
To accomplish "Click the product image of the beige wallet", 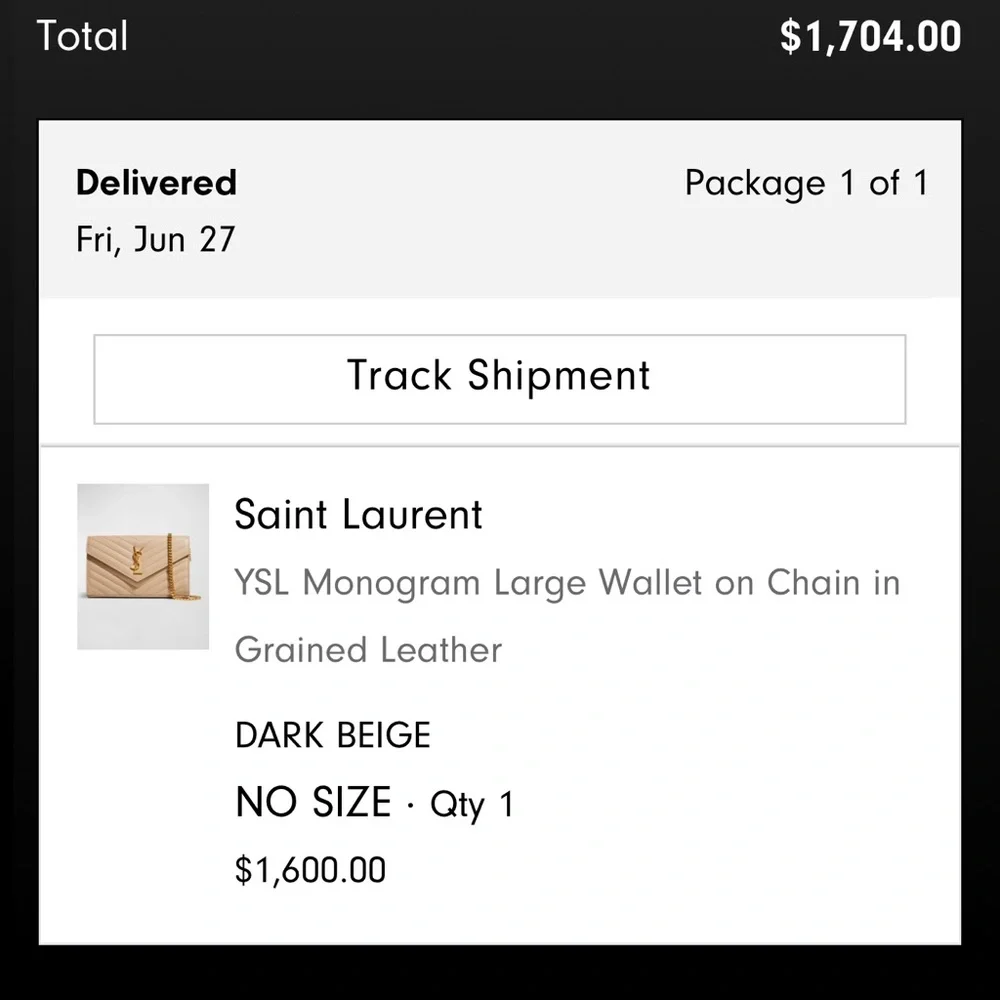I will click(x=142, y=567).
